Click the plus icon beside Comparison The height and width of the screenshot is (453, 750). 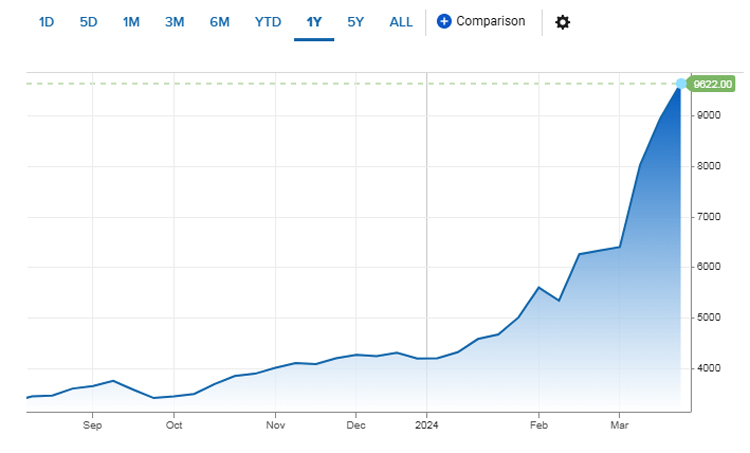click(x=444, y=22)
